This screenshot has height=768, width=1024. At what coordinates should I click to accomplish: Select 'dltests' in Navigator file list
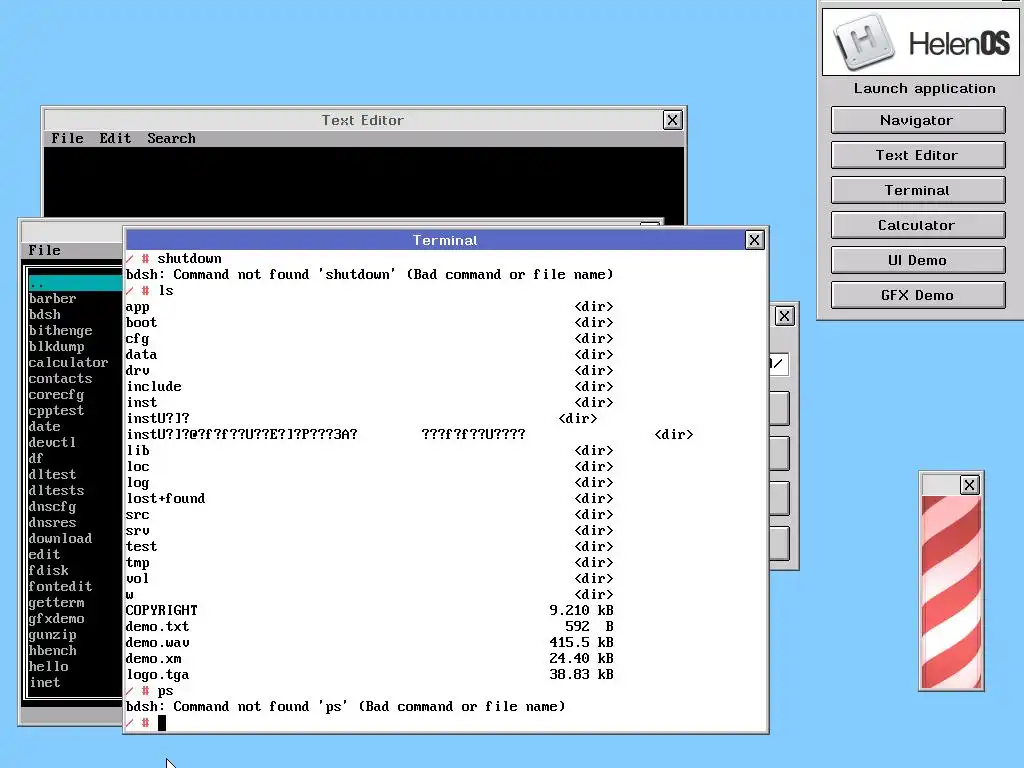tap(56, 490)
